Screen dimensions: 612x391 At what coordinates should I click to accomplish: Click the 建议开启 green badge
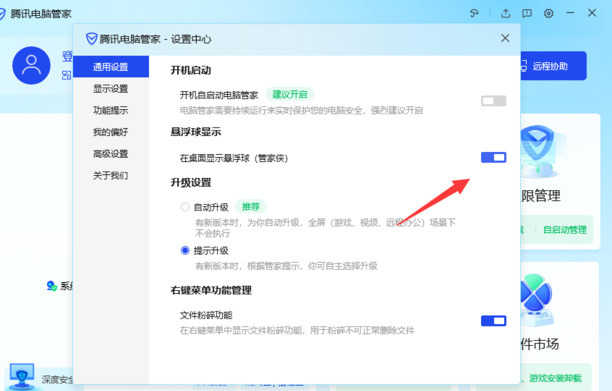(290, 94)
